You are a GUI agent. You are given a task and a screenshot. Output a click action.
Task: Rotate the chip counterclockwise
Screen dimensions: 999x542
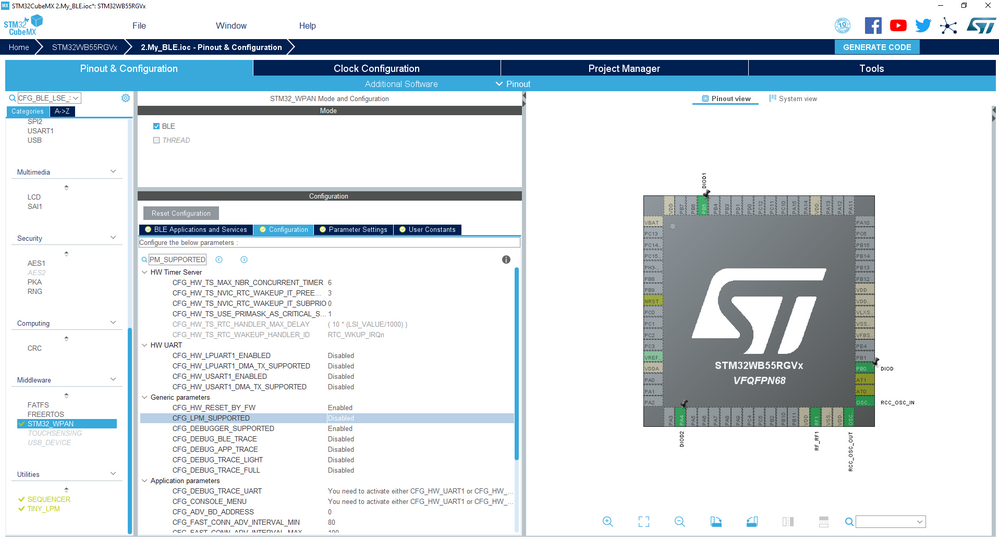(x=752, y=522)
